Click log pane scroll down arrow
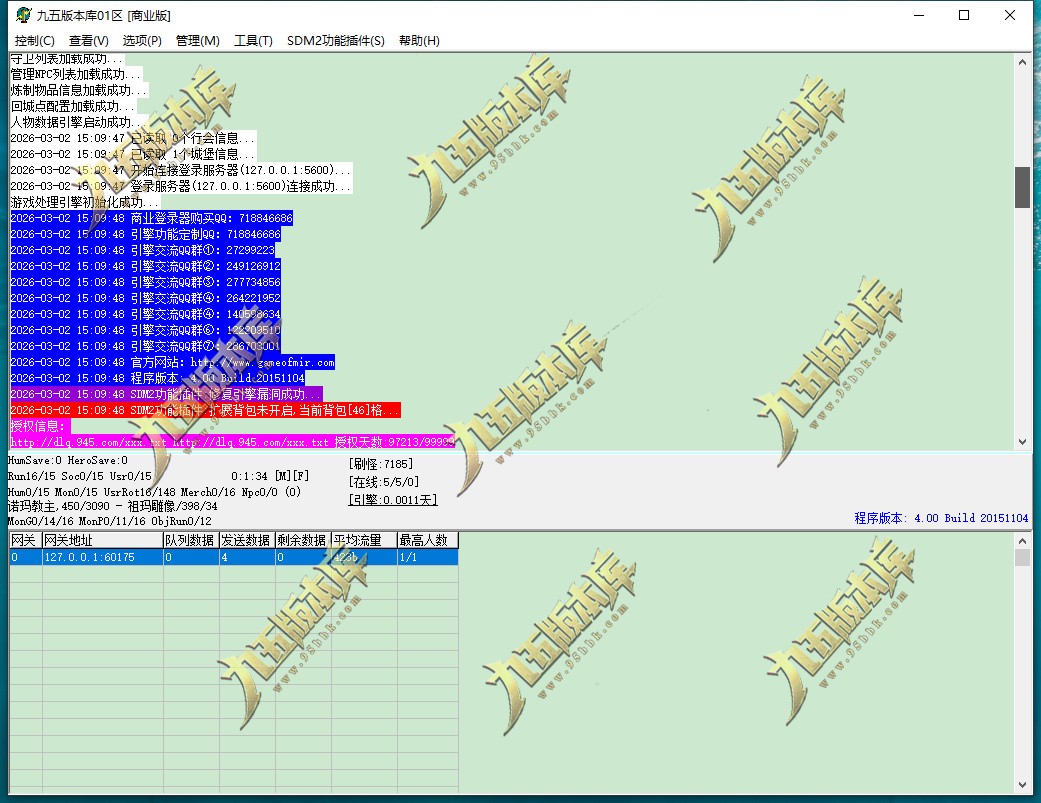This screenshot has height=803, width=1041. tap(1022, 441)
